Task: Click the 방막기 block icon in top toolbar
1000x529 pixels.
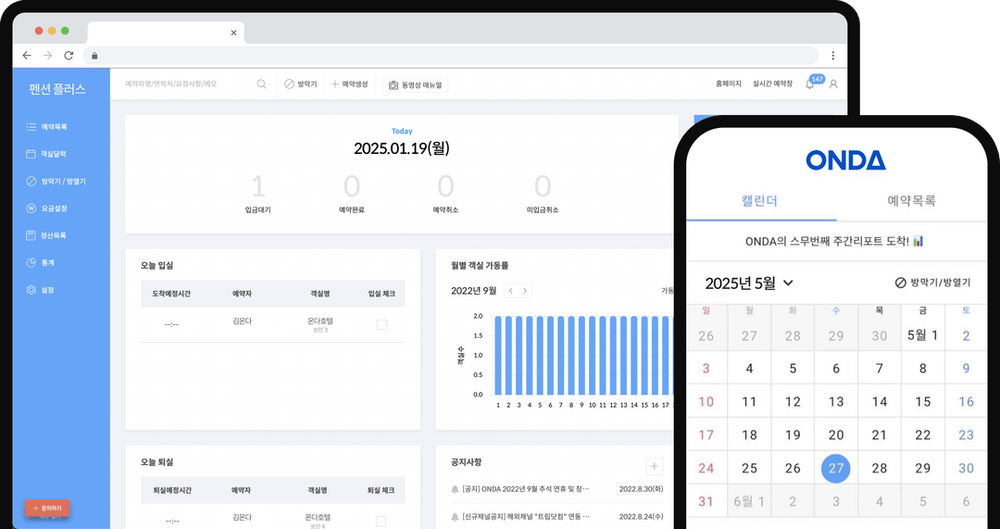Action: (x=289, y=84)
